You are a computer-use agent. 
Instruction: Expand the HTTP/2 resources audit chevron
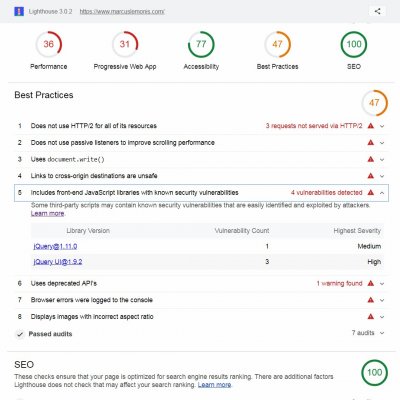382,126
